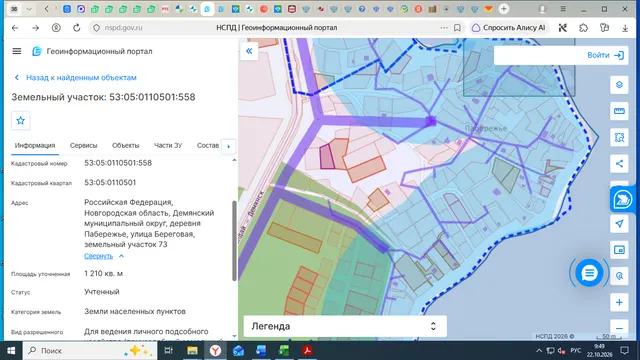This screenshot has width=640, height=360.
Task: Show more tabs with the right arrow
Action: click(x=229, y=146)
